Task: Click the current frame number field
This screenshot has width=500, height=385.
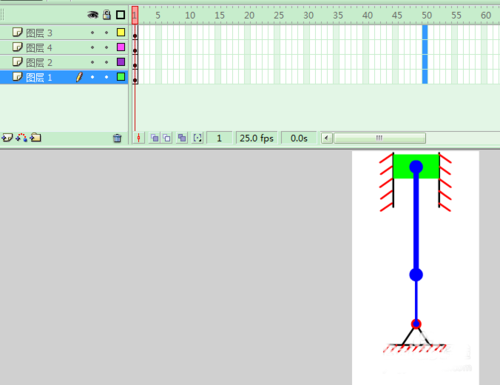Action: click(x=219, y=138)
